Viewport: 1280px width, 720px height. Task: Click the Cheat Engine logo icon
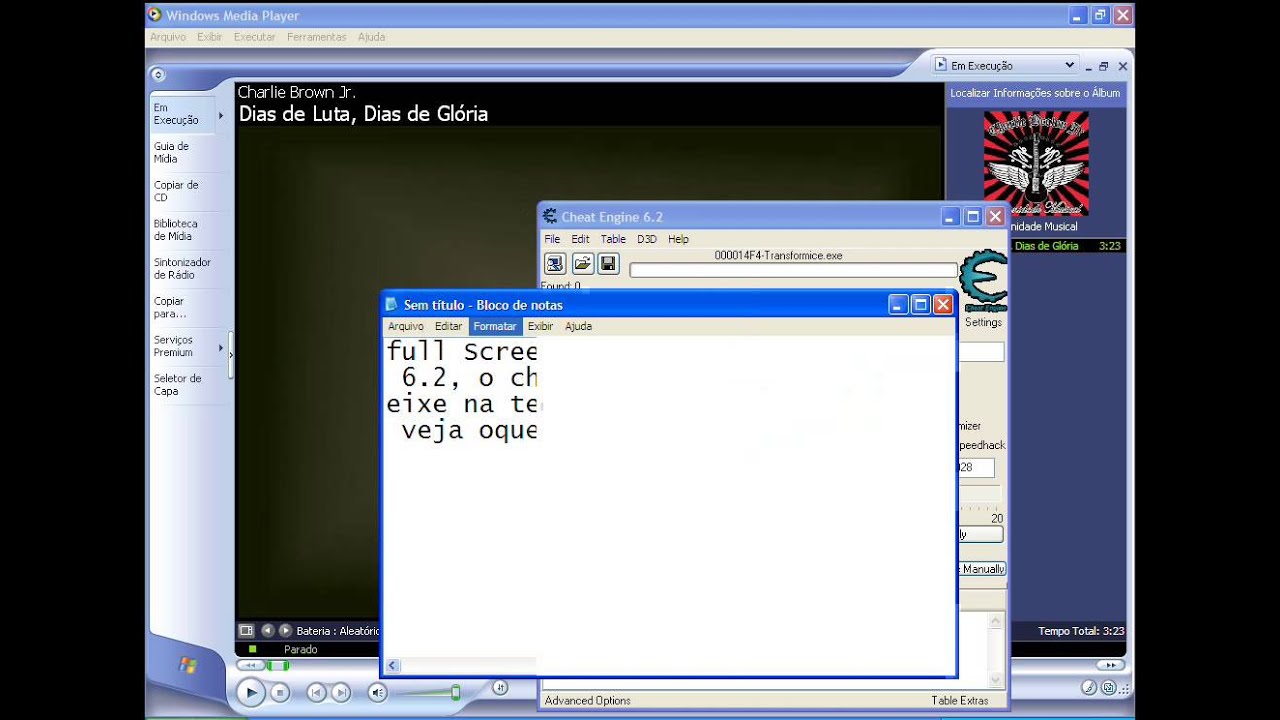983,281
